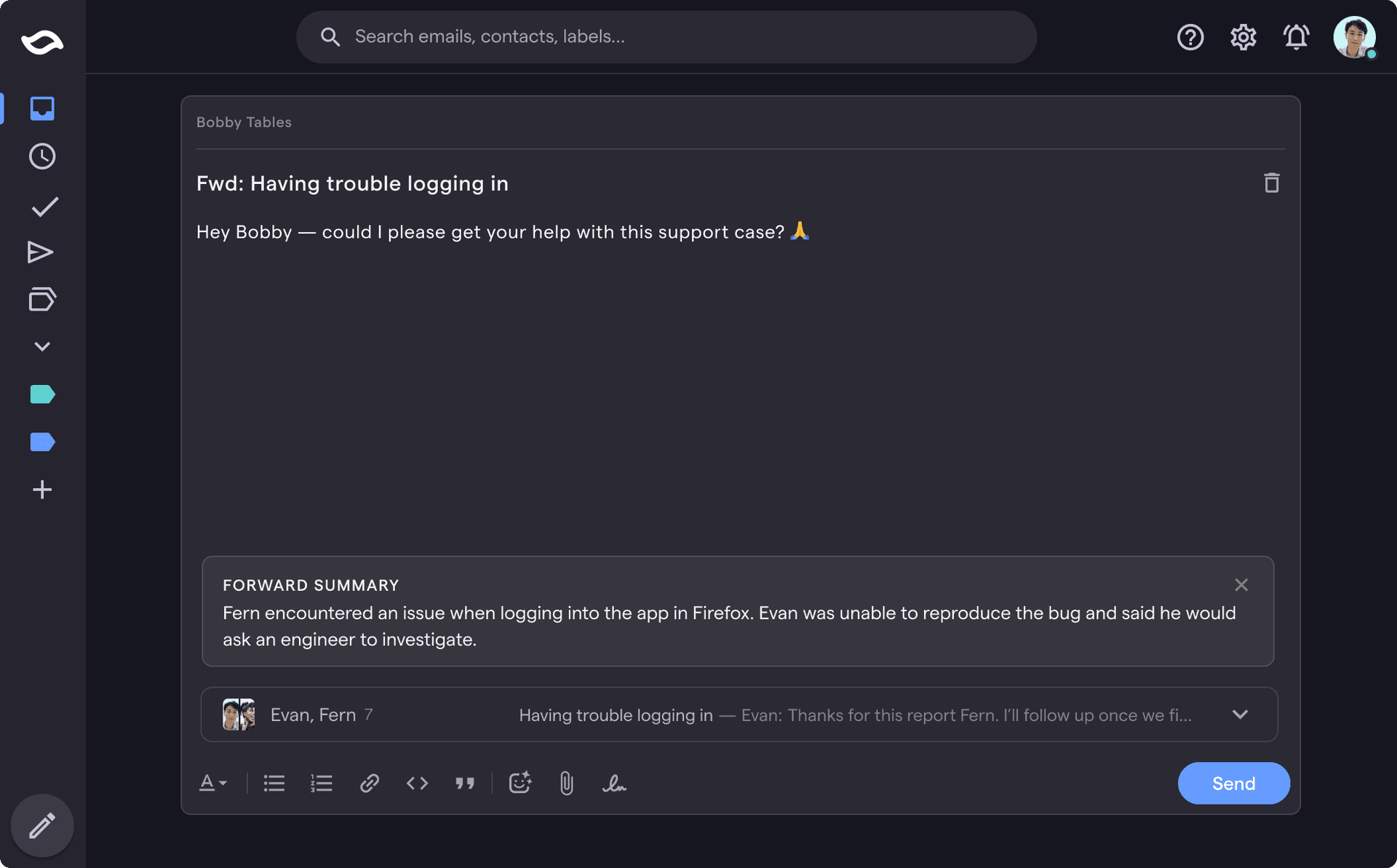Open the Inbox from the sidebar
Image resolution: width=1397 pixels, height=868 pixels.
point(41,108)
